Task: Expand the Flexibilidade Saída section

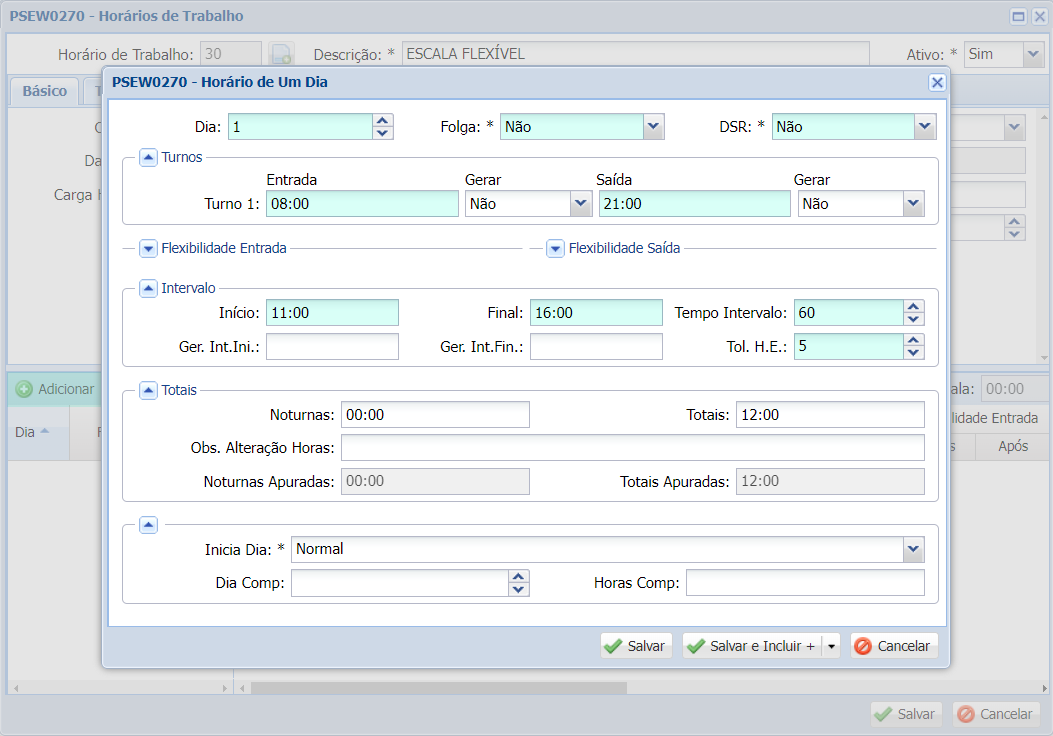Action: pos(555,248)
